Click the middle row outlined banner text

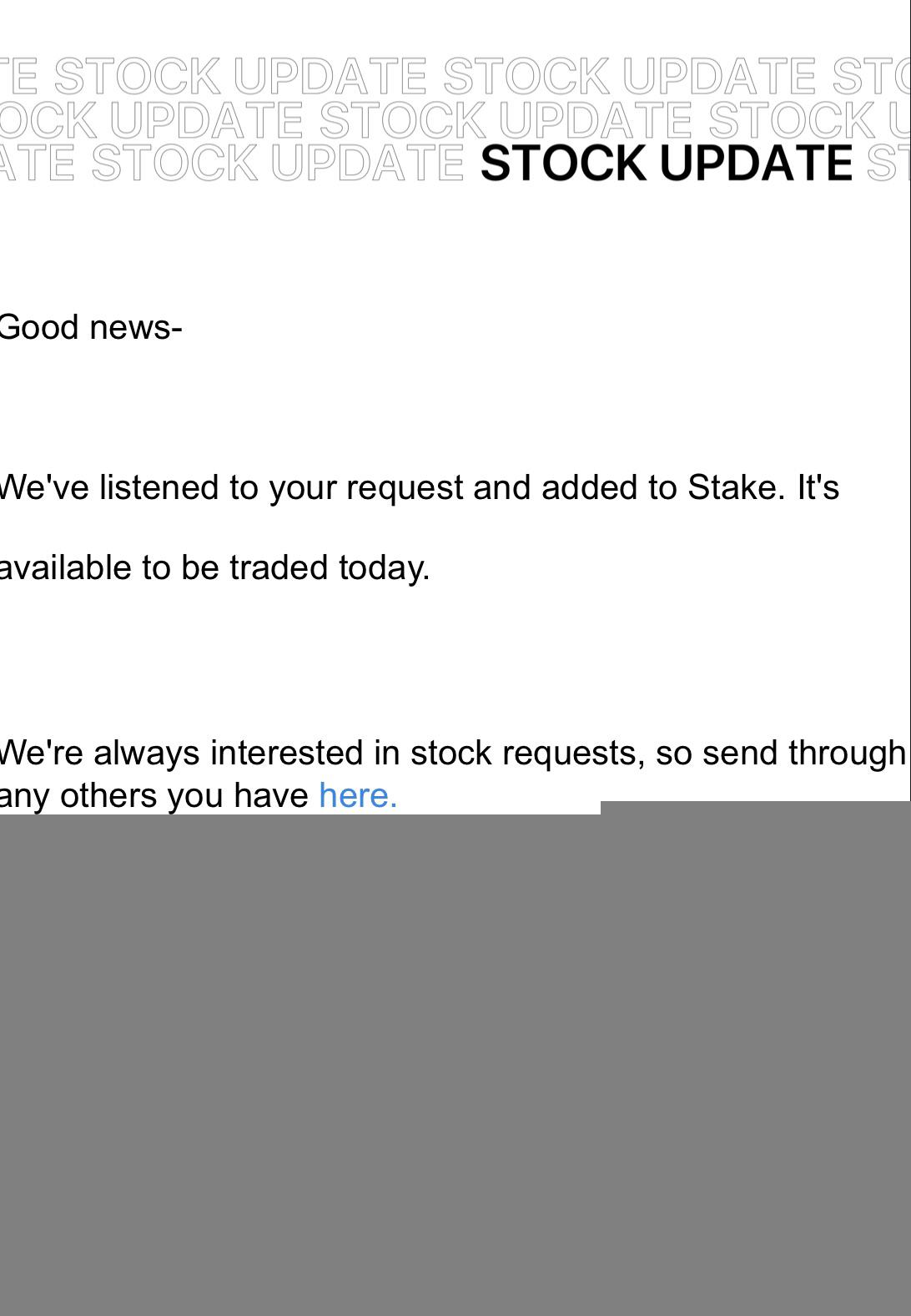(400, 119)
